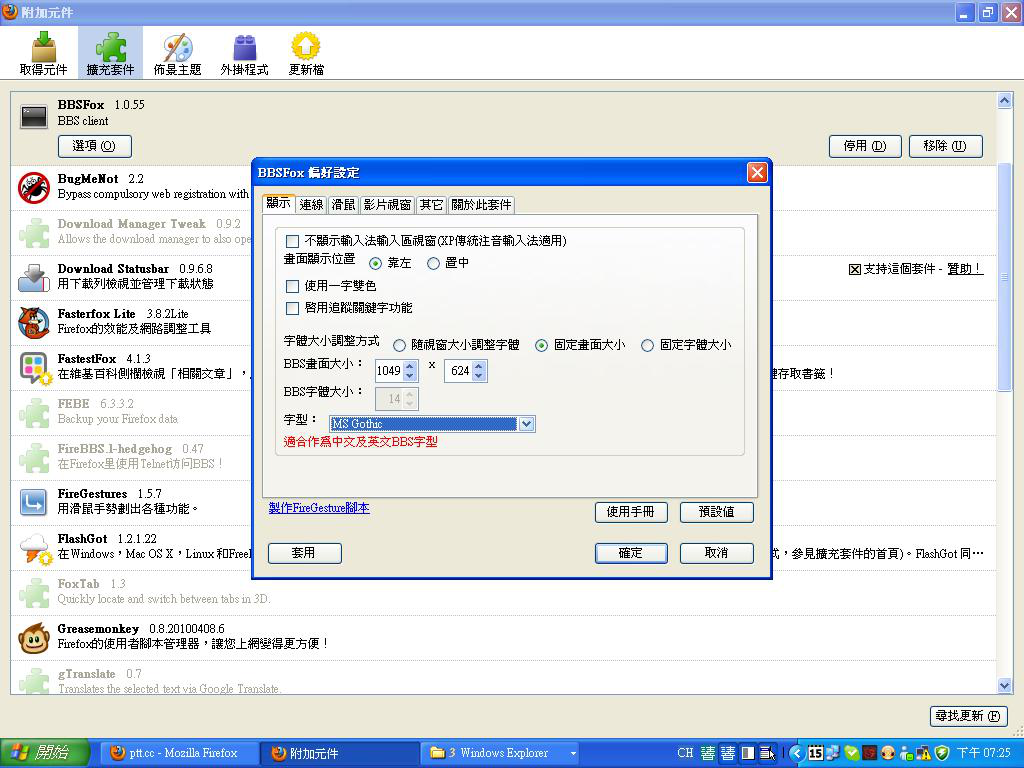
Task: Click the Download Manager Tweak puzzle icon
Action: coord(34,232)
